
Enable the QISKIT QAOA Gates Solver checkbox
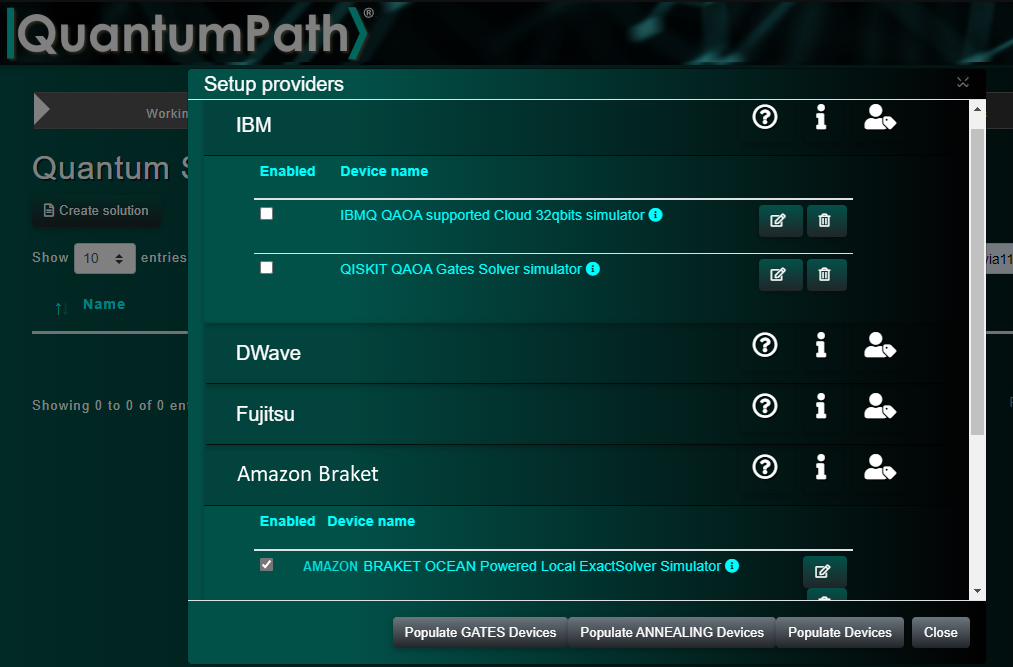(x=266, y=268)
